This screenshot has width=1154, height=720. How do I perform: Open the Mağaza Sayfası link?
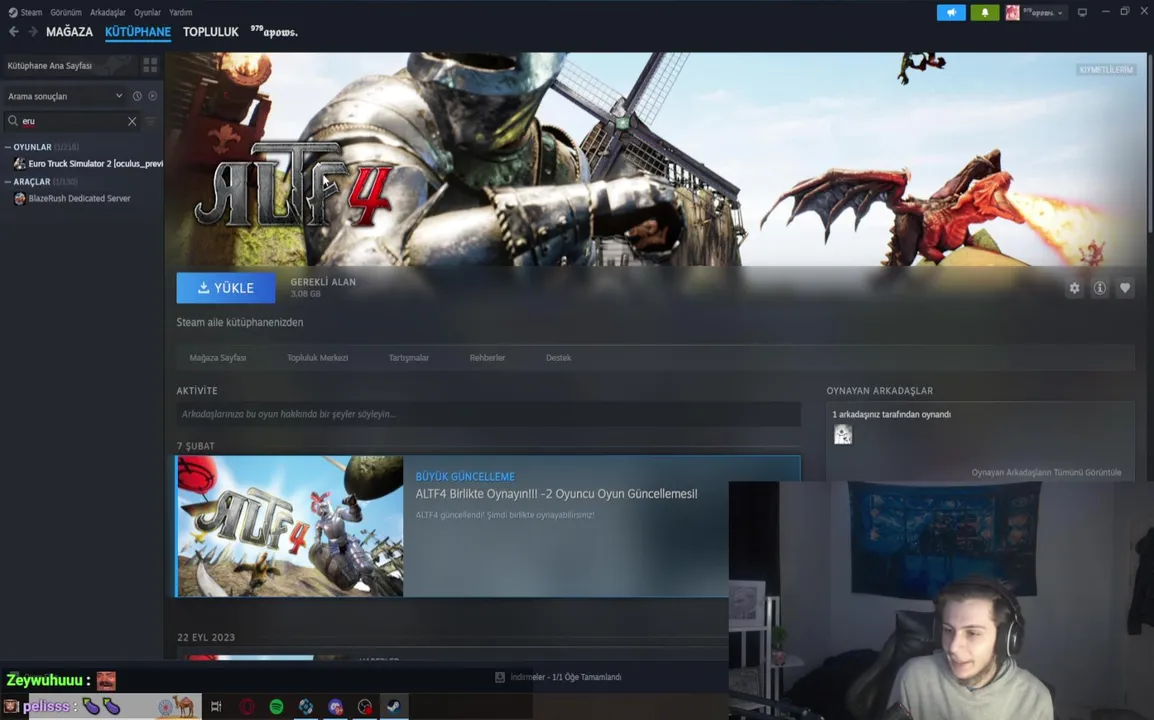pyautogui.click(x=218, y=358)
